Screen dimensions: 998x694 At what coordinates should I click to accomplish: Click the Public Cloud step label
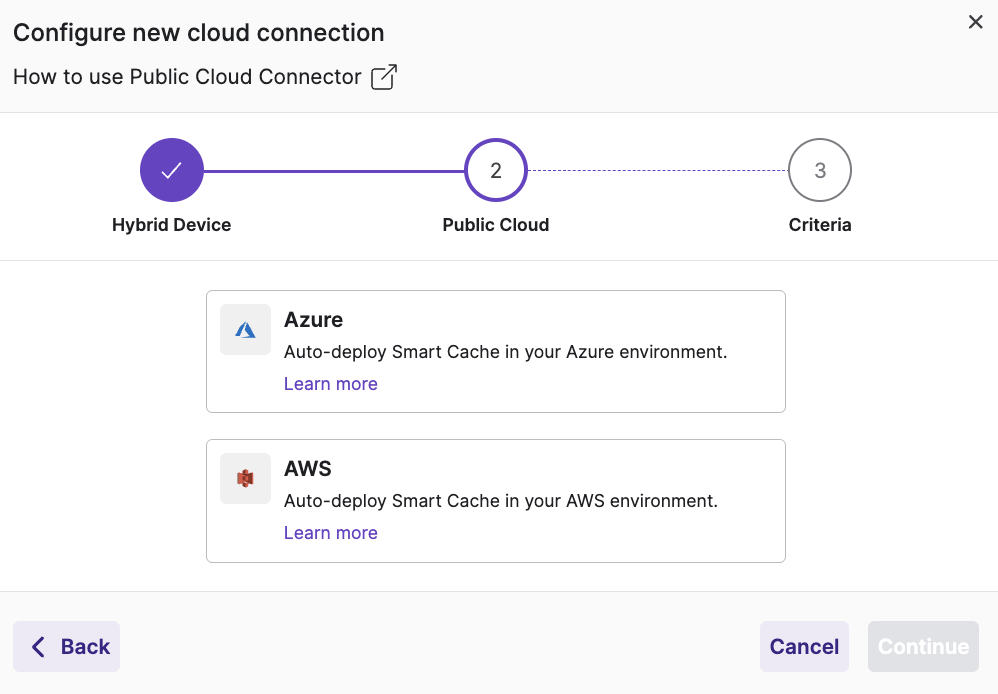[496, 225]
